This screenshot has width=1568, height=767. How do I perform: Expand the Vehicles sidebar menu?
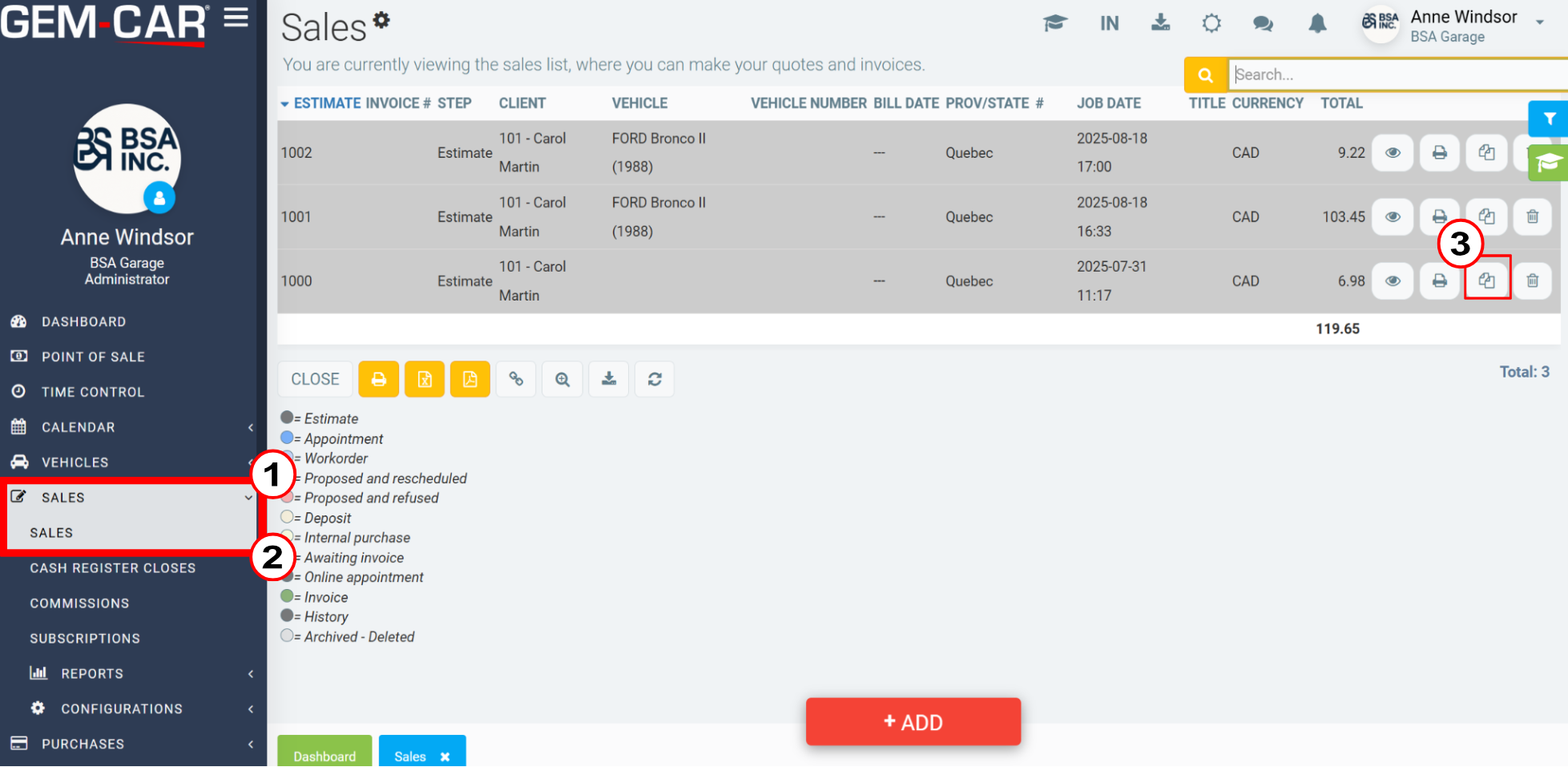tap(128, 462)
